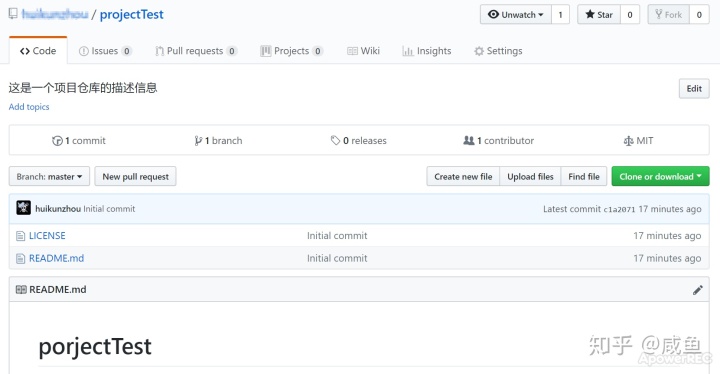Click the eye icon on Unwatch

coord(493,14)
